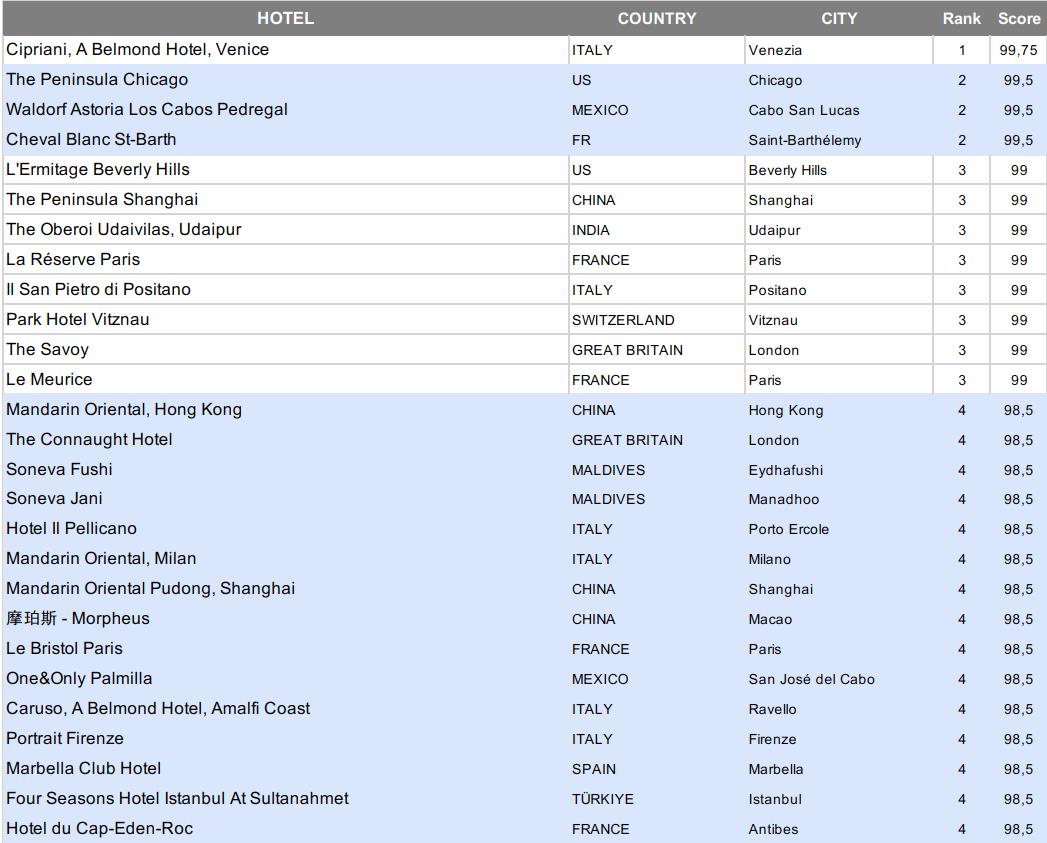Viewport: 1047px width, 843px height.
Task: Click La Réserve Paris hotel name
Action: click(73, 259)
